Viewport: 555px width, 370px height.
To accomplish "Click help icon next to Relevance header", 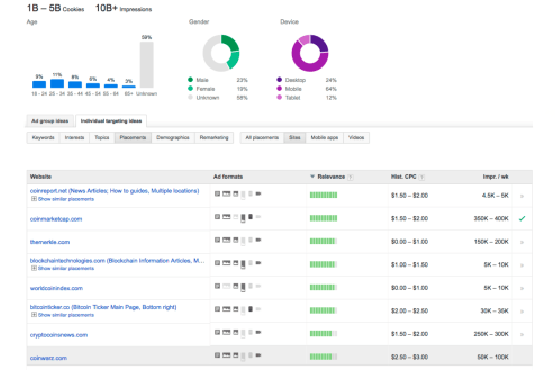I will tap(350, 177).
